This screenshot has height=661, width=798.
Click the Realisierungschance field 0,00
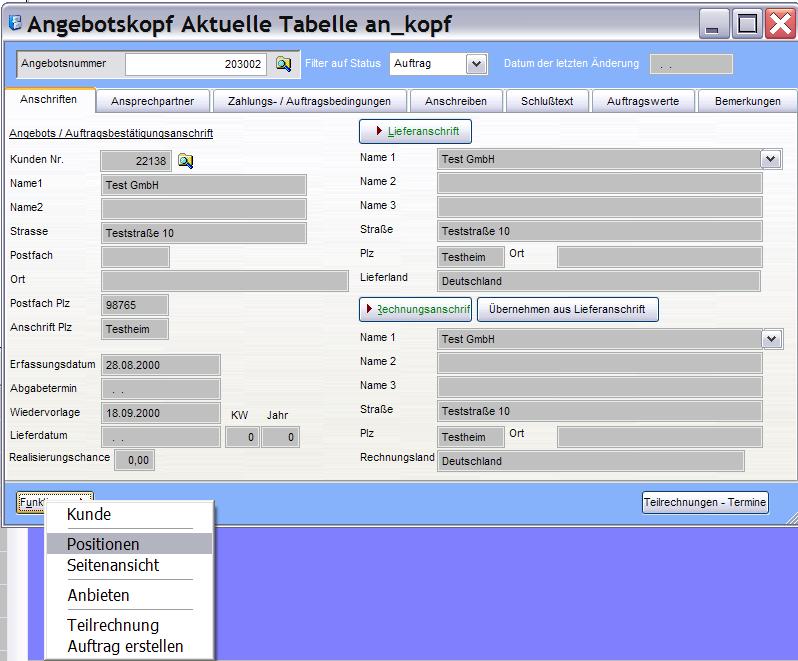pos(135,460)
